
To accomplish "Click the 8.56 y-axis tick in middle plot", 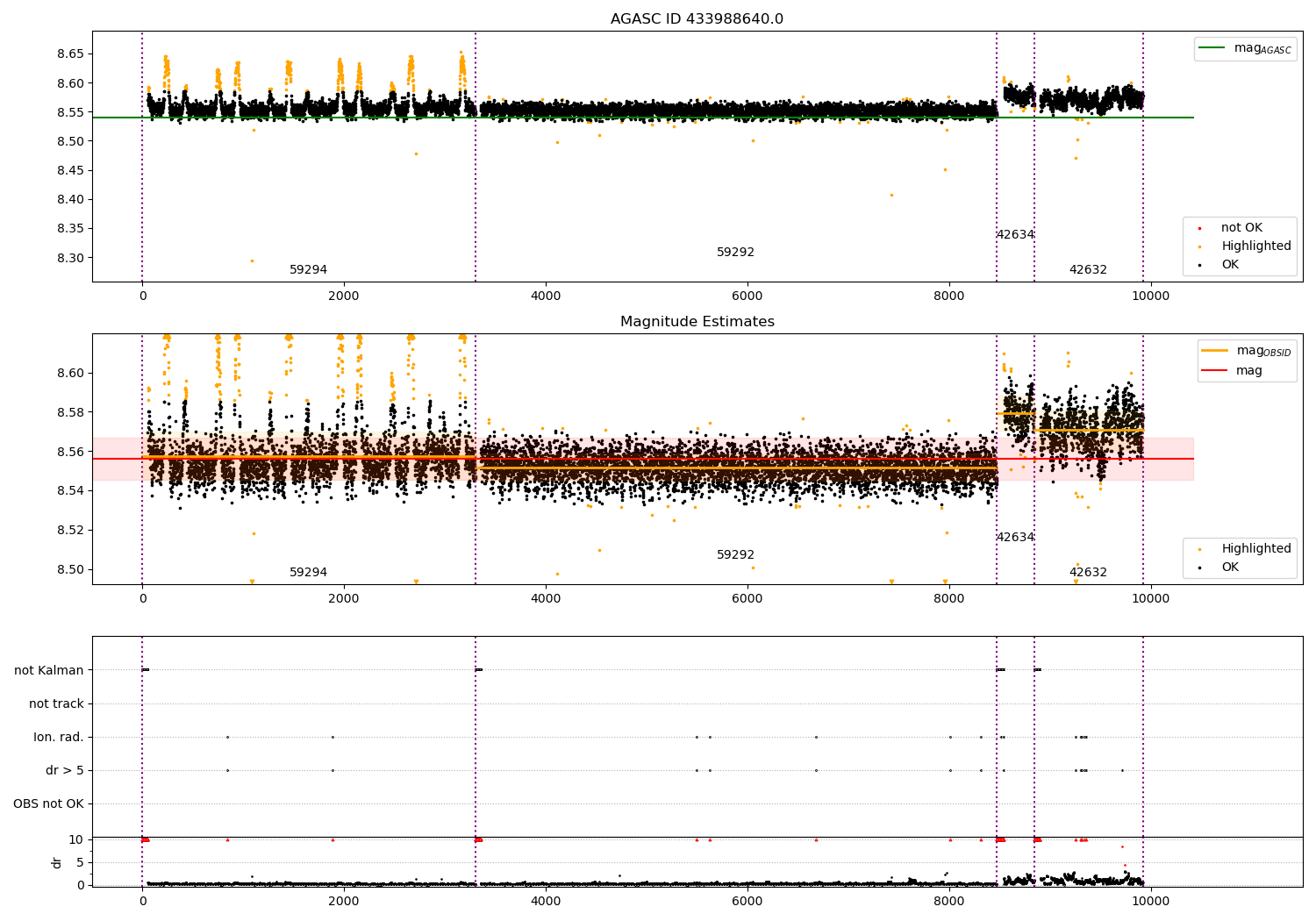I will (x=70, y=452).
